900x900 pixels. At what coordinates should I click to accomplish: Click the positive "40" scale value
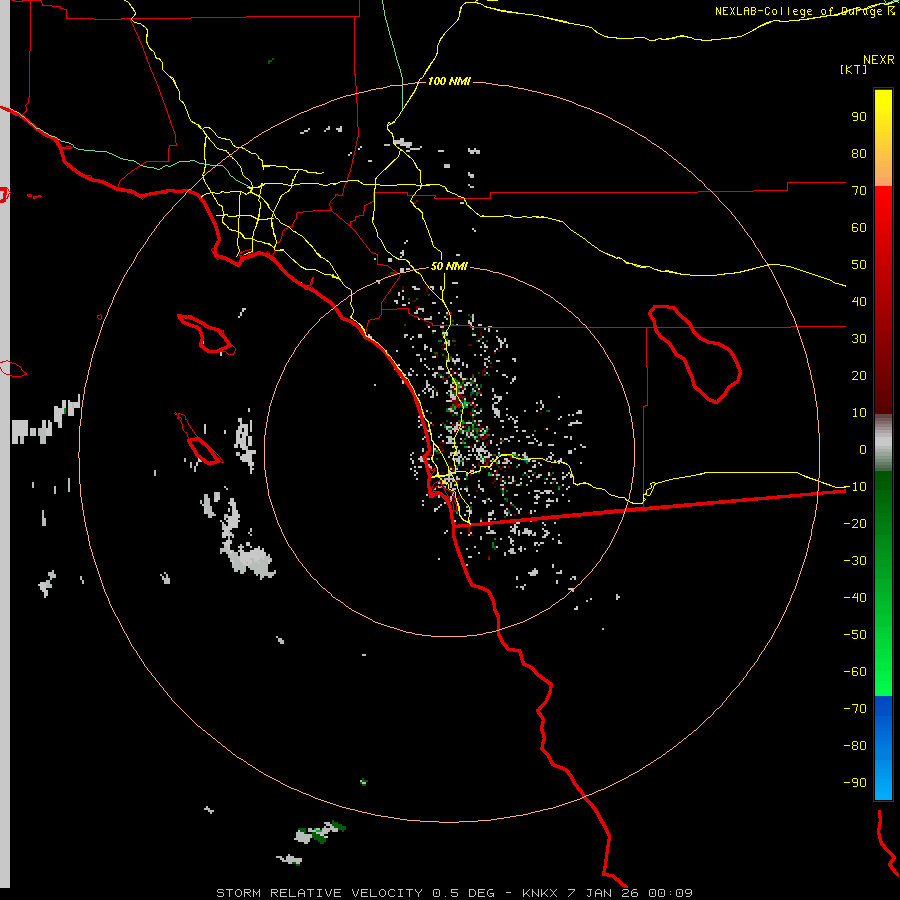(x=859, y=301)
